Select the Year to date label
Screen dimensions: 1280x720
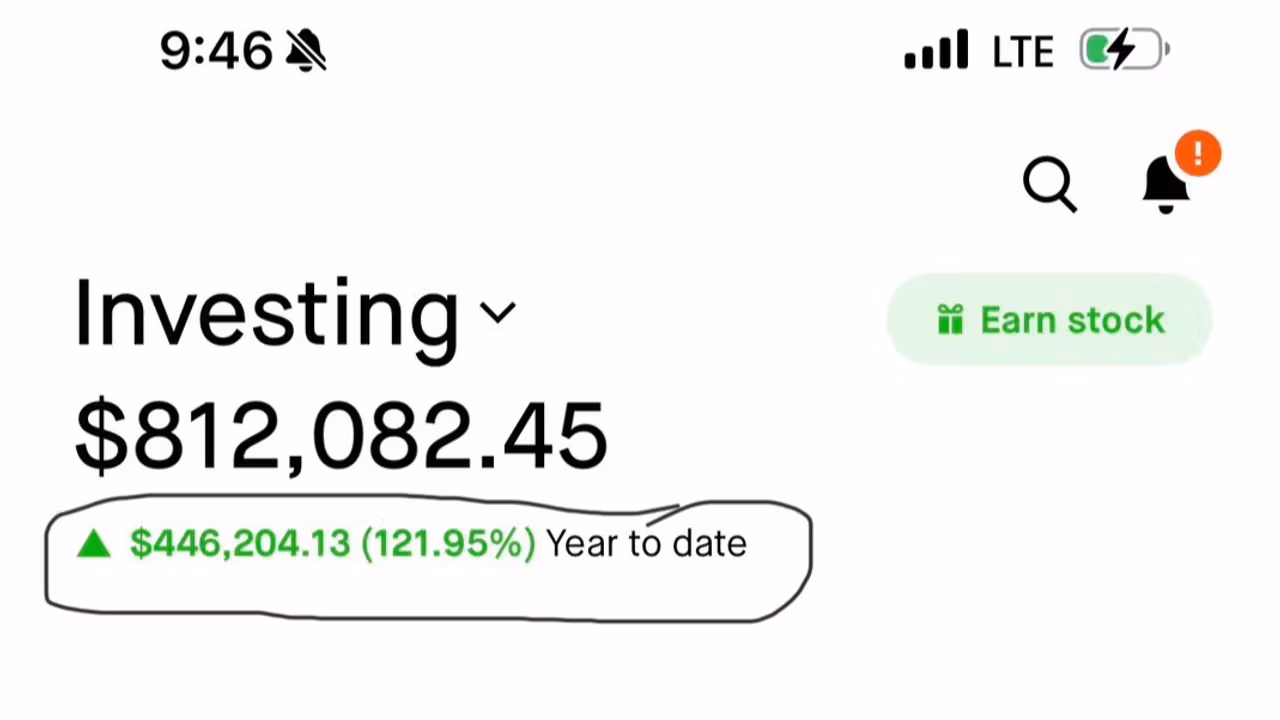pos(647,544)
